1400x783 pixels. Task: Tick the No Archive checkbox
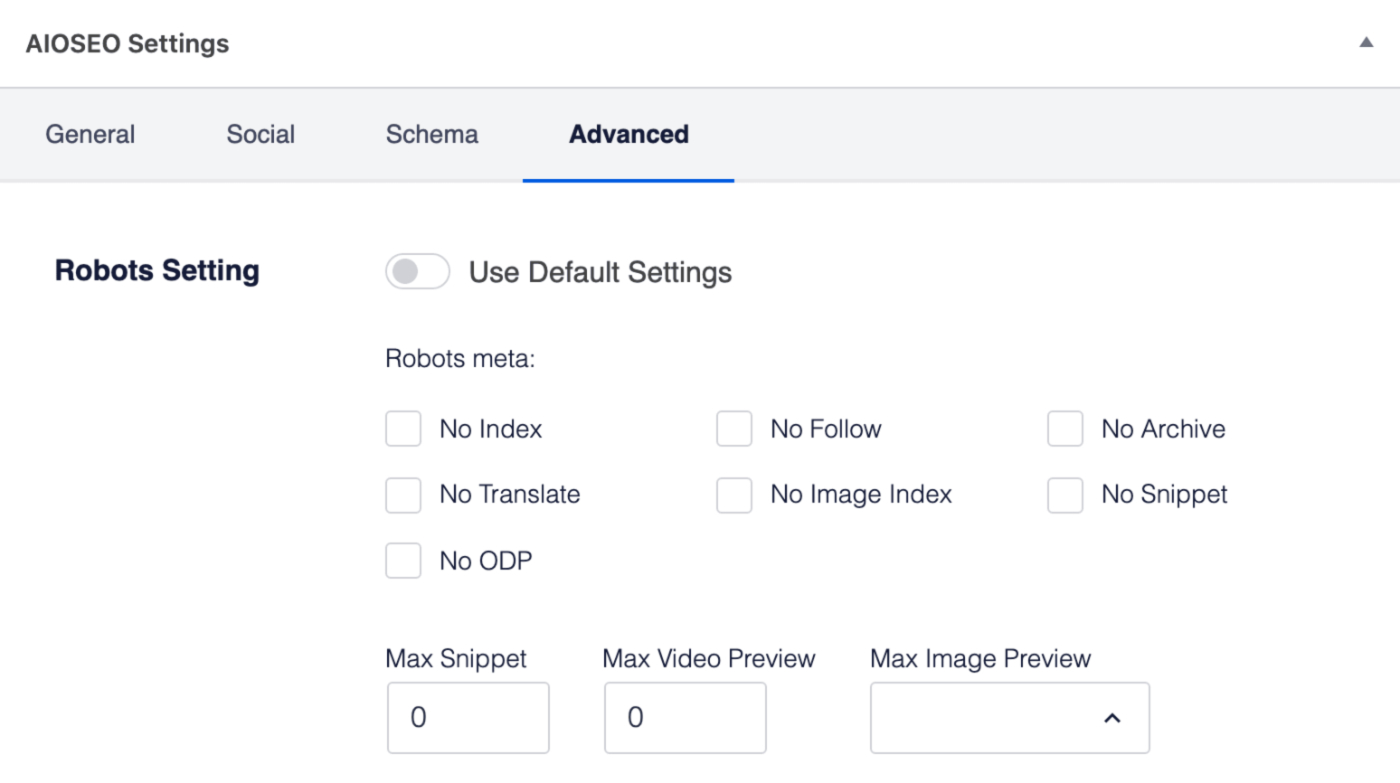click(x=1065, y=429)
